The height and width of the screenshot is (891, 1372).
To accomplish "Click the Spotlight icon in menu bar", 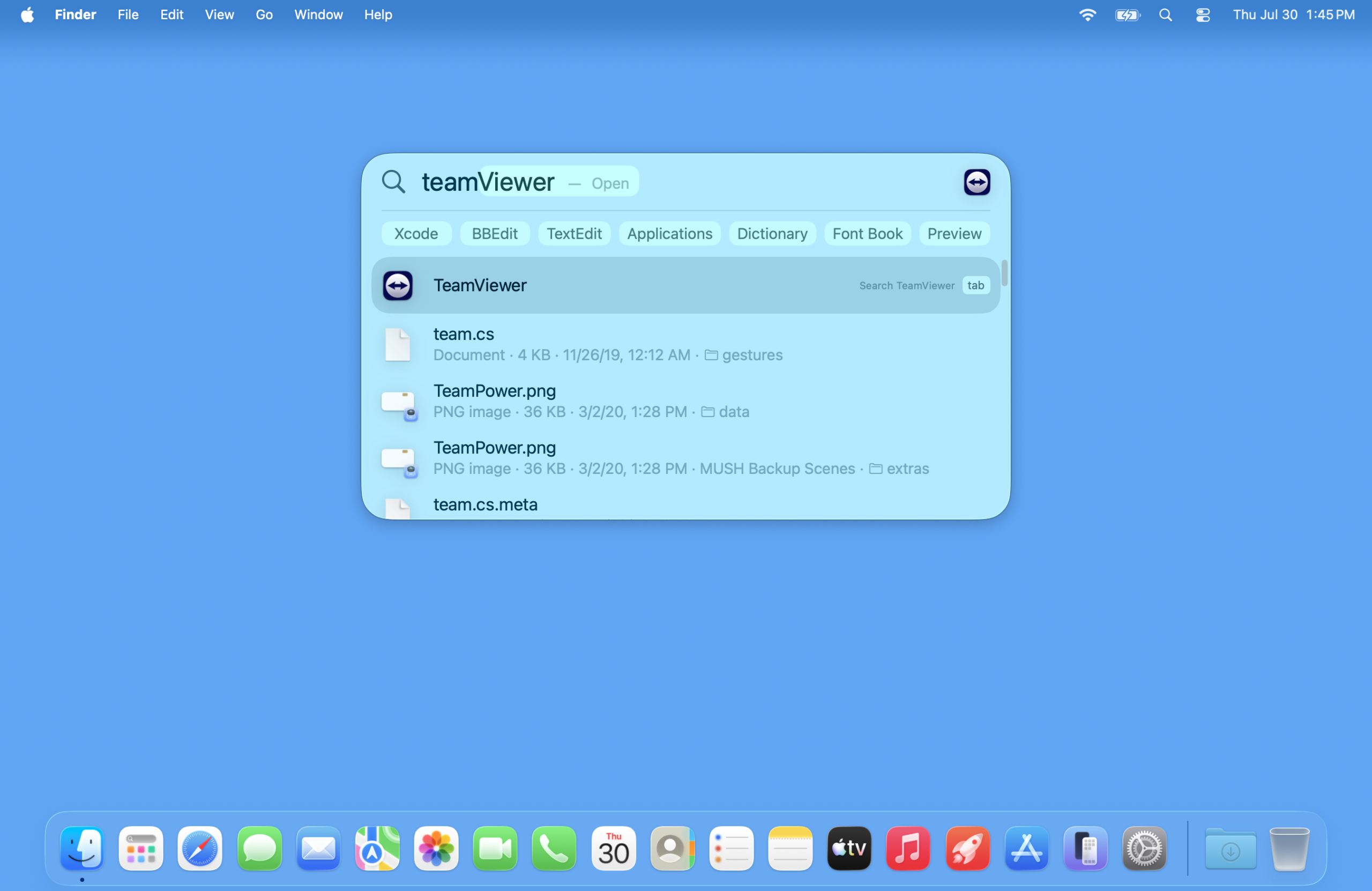I will [x=1165, y=14].
